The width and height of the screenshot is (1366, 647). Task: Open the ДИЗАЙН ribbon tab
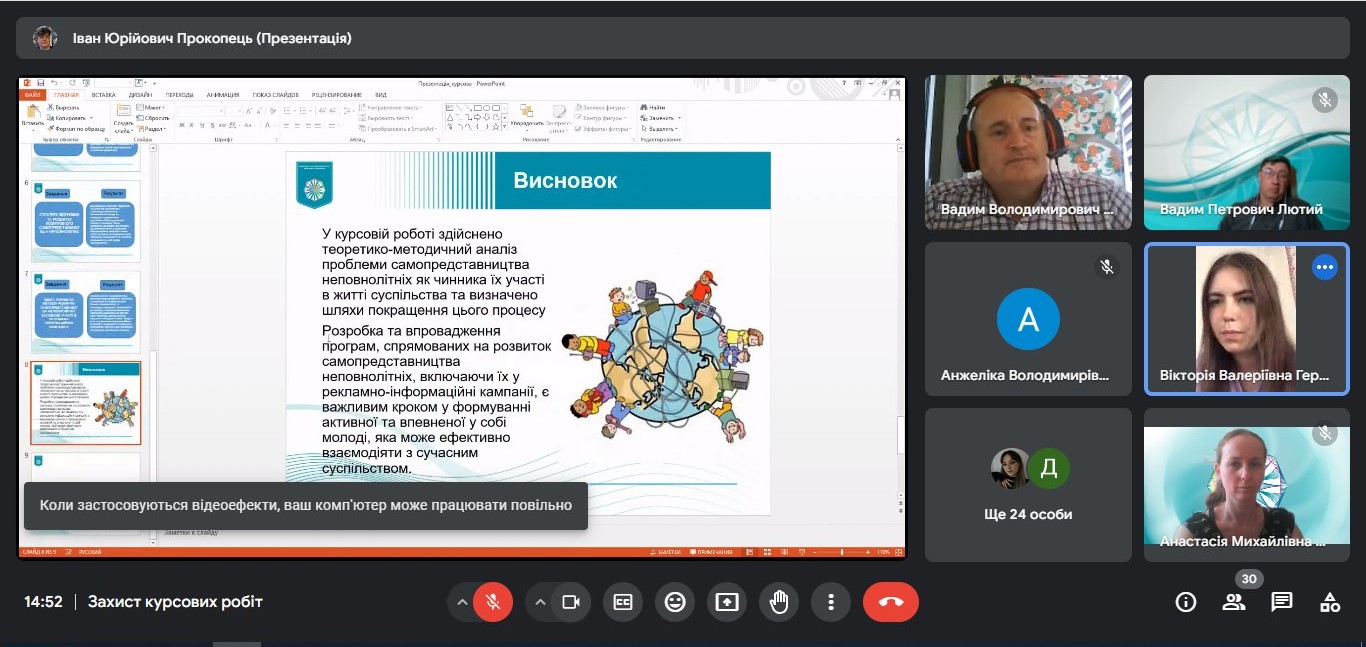140,95
